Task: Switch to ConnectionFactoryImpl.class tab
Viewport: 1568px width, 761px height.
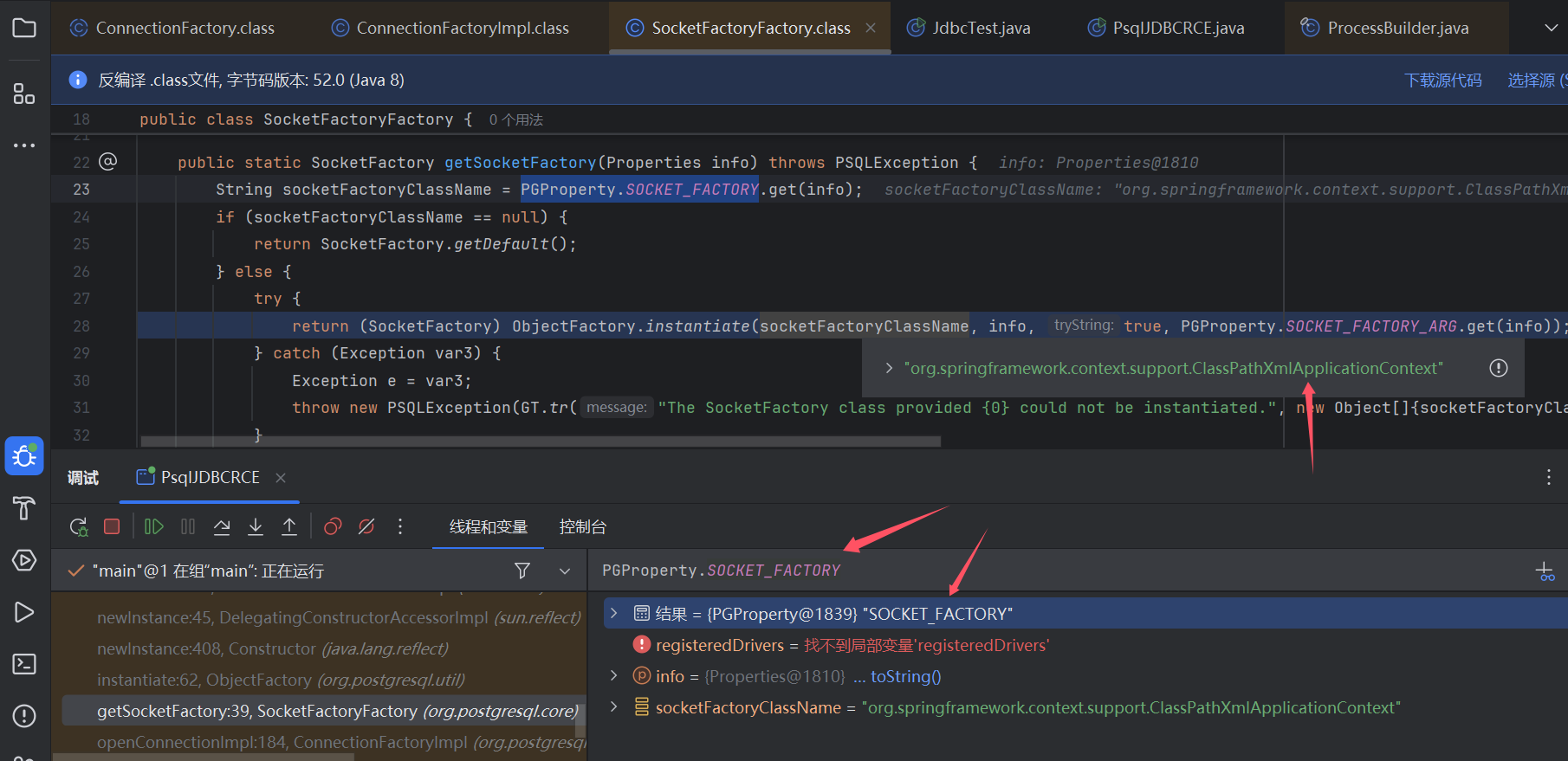Action: tap(451, 28)
